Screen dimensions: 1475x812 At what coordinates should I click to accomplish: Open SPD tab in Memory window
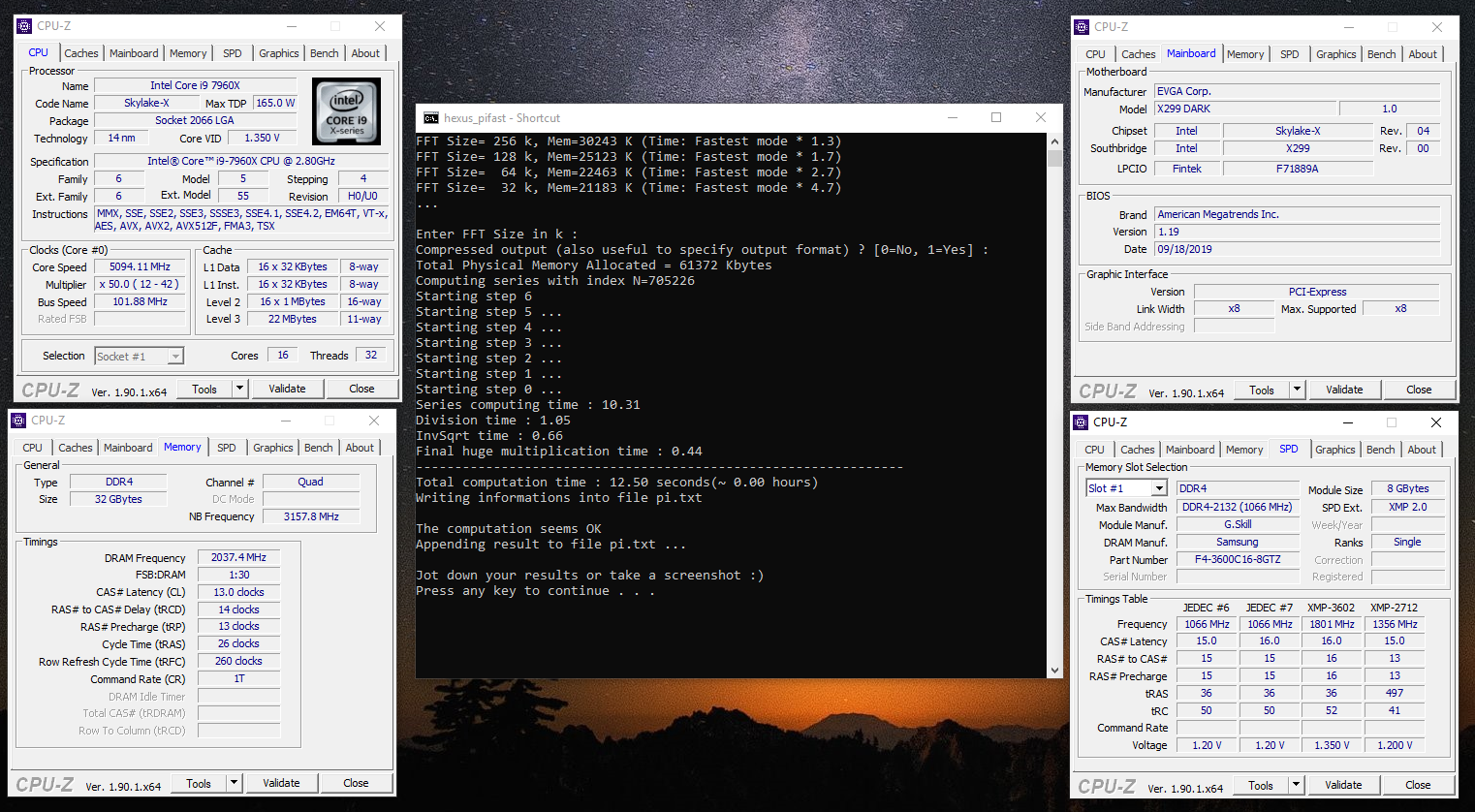tap(226, 448)
